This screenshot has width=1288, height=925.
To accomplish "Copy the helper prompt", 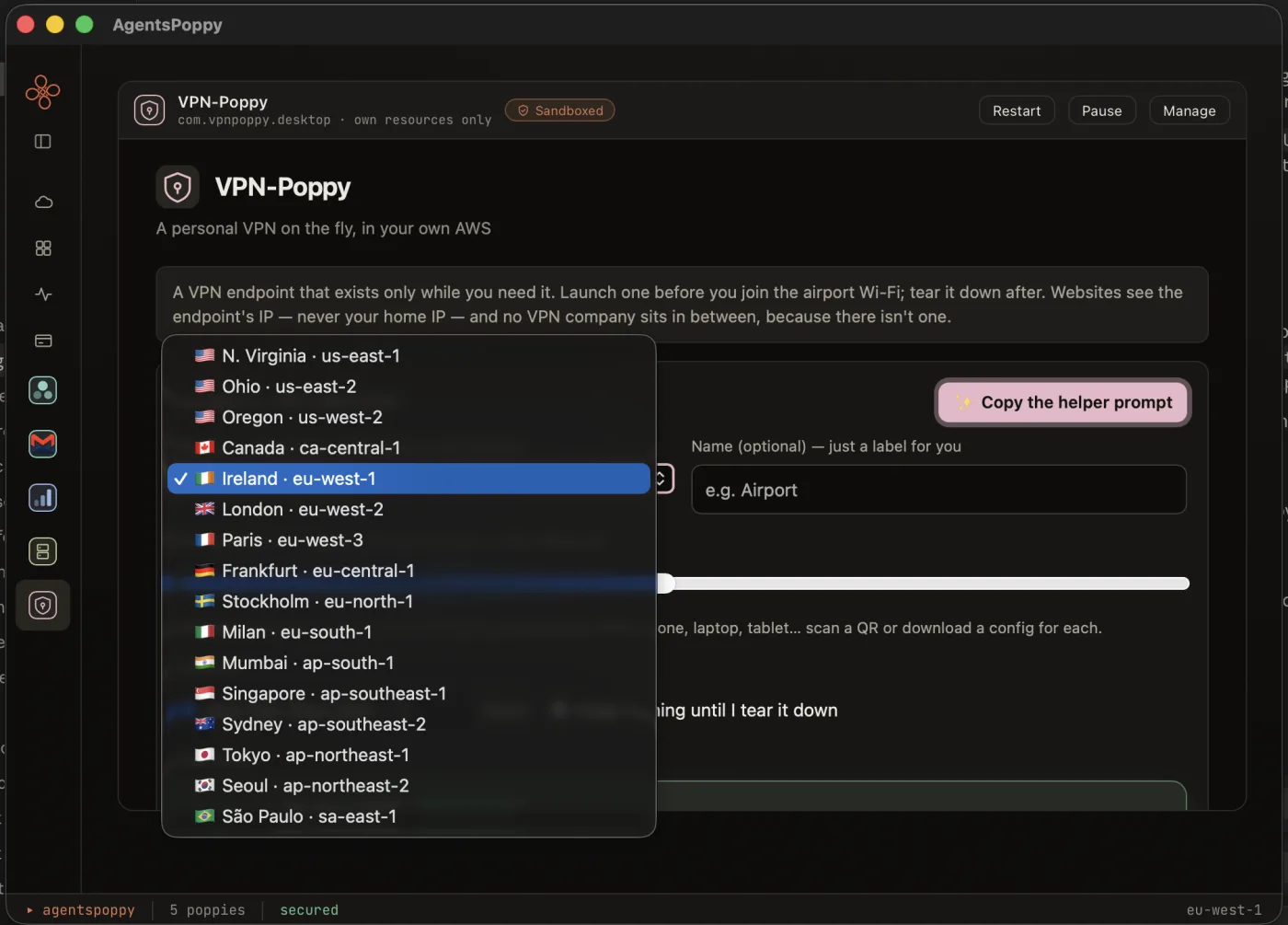I will [x=1063, y=402].
